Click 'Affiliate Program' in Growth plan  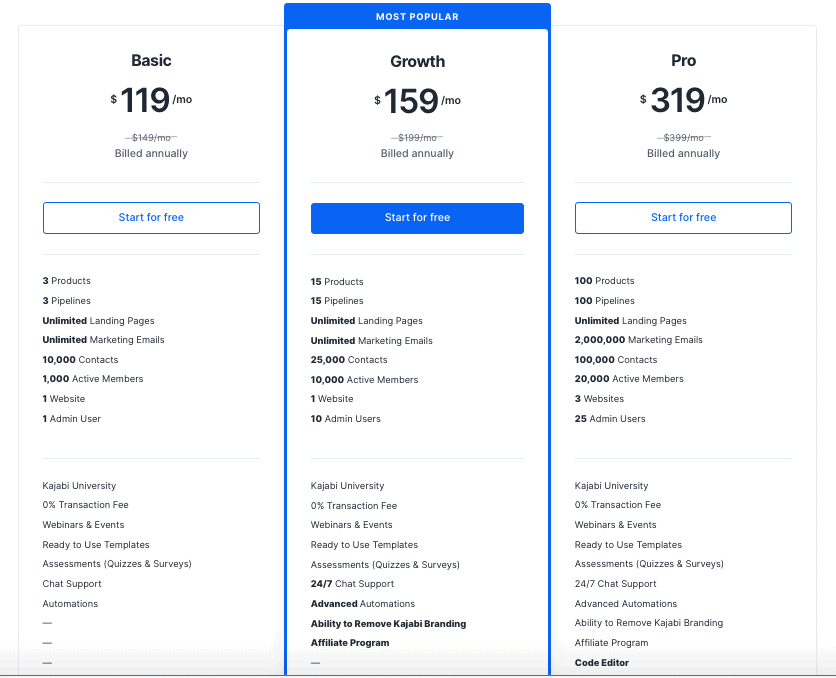coord(350,643)
